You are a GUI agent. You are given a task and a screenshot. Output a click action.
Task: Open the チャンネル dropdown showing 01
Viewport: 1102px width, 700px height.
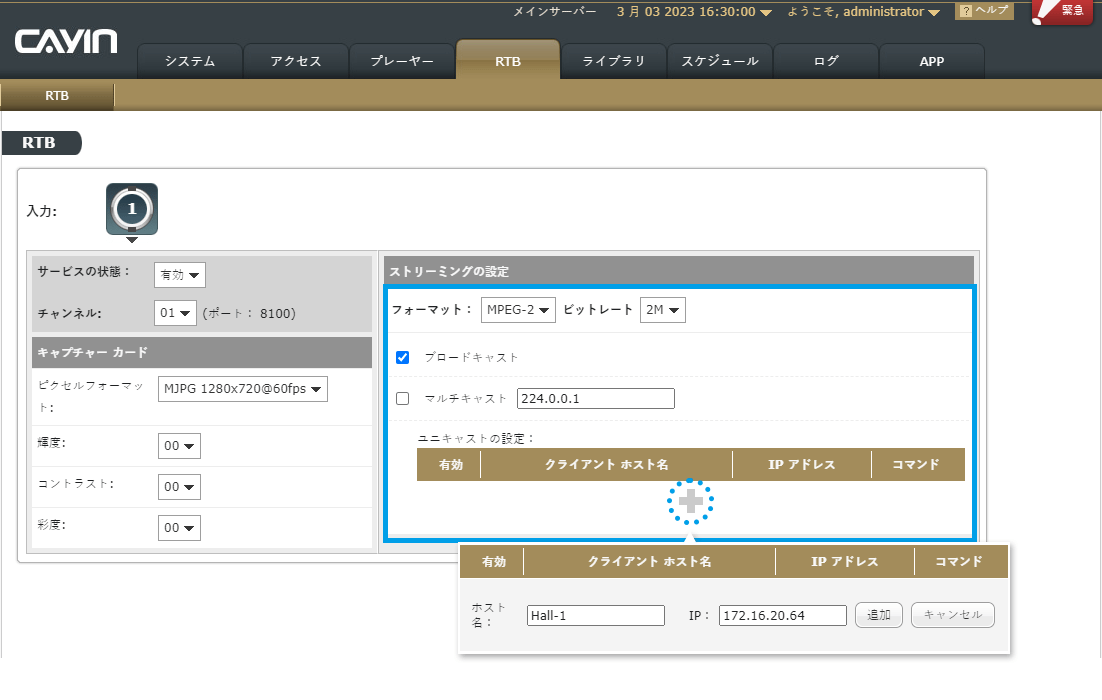pyautogui.click(x=175, y=313)
